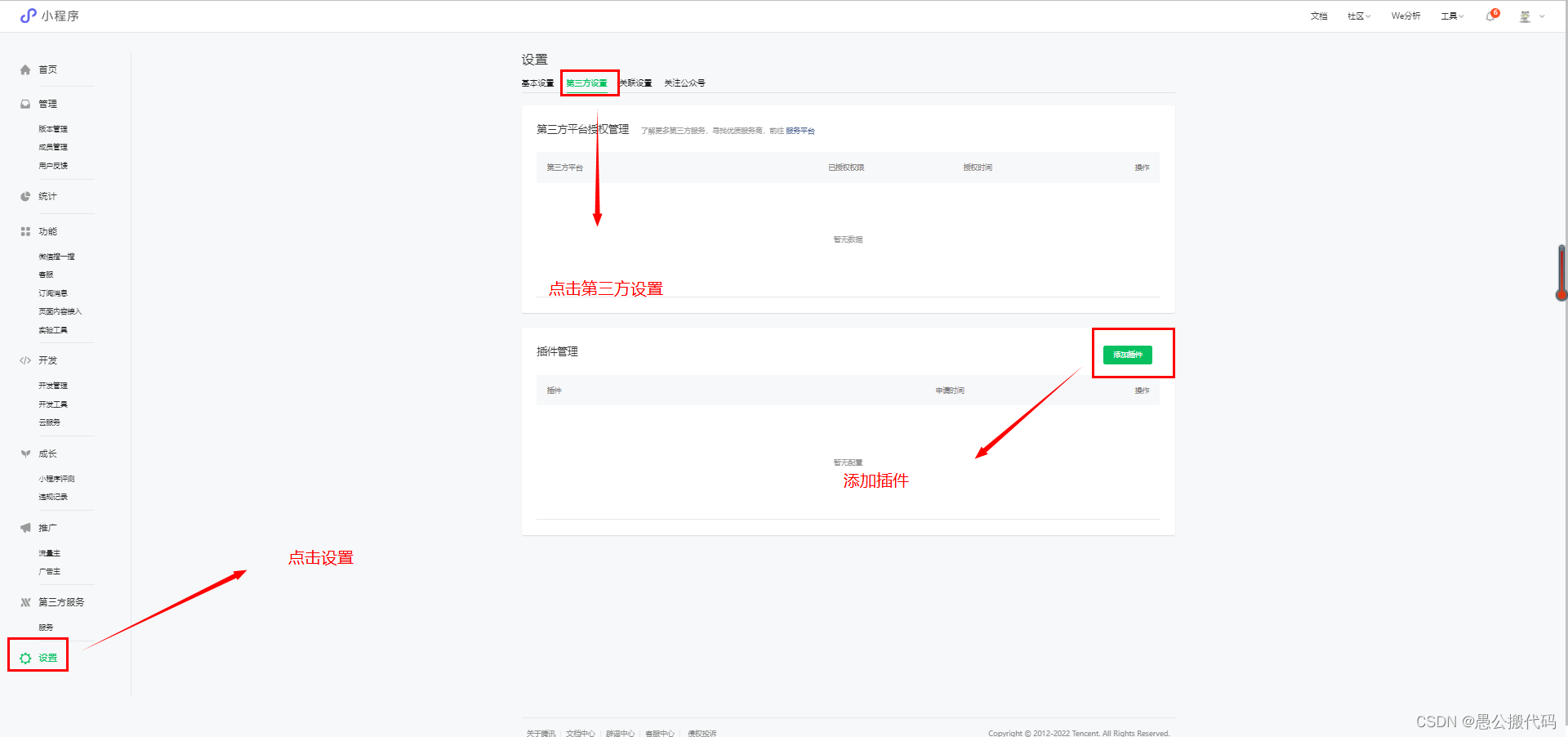Viewport: 1568px width, 737px height.
Task: Open 订阅消息 in the sidebar
Action: pos(53,293)
